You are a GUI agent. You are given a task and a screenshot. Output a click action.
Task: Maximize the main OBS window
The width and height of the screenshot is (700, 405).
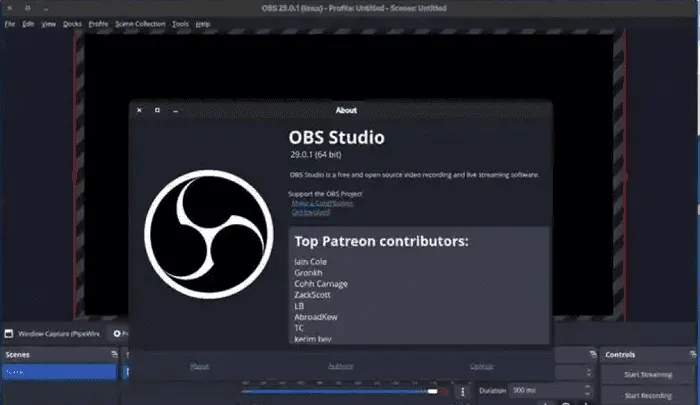28,8
